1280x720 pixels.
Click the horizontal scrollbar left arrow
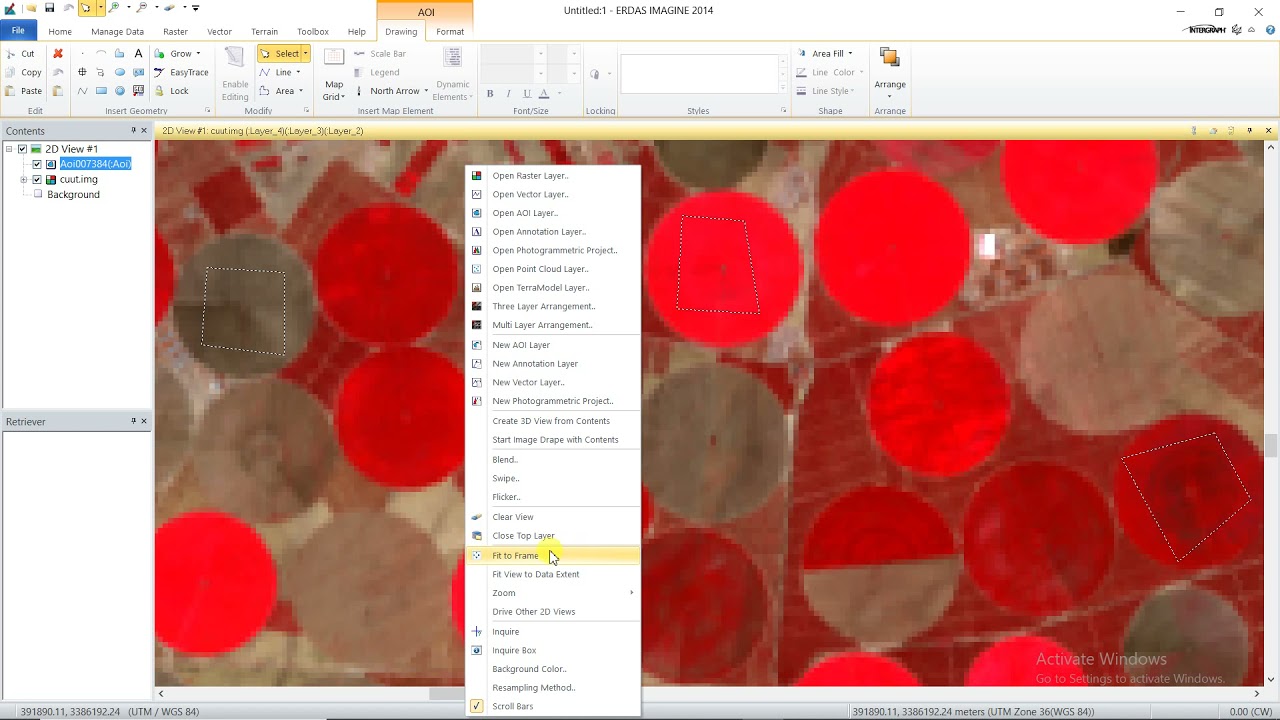click(162, 694)
